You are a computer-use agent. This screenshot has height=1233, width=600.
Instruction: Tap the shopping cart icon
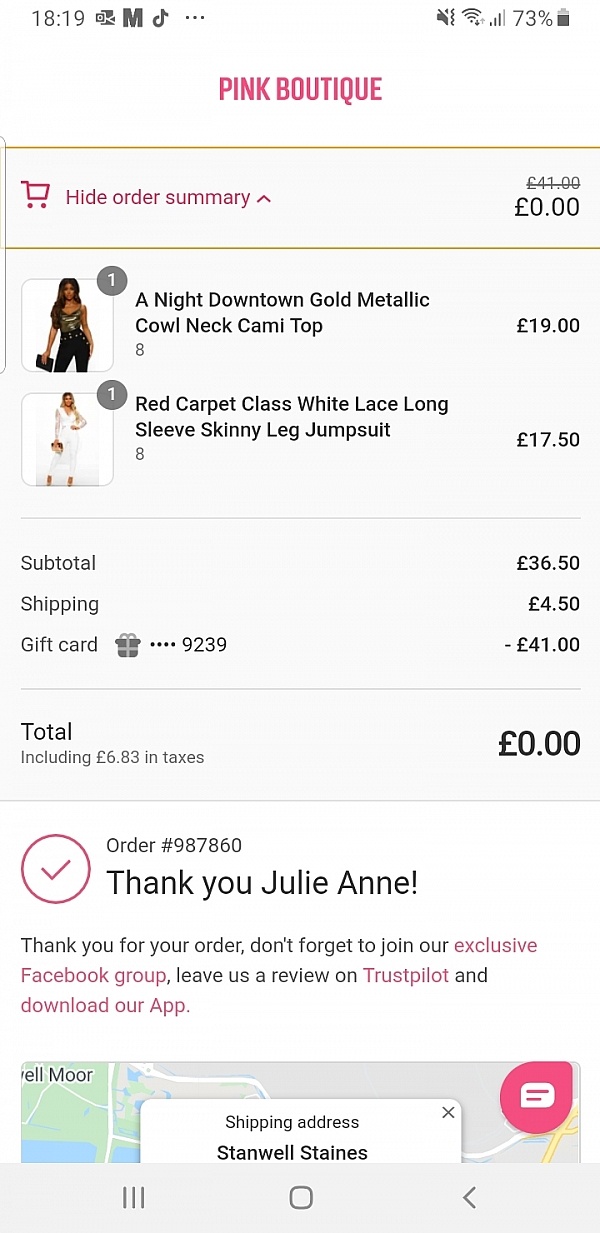coord(35,195)
